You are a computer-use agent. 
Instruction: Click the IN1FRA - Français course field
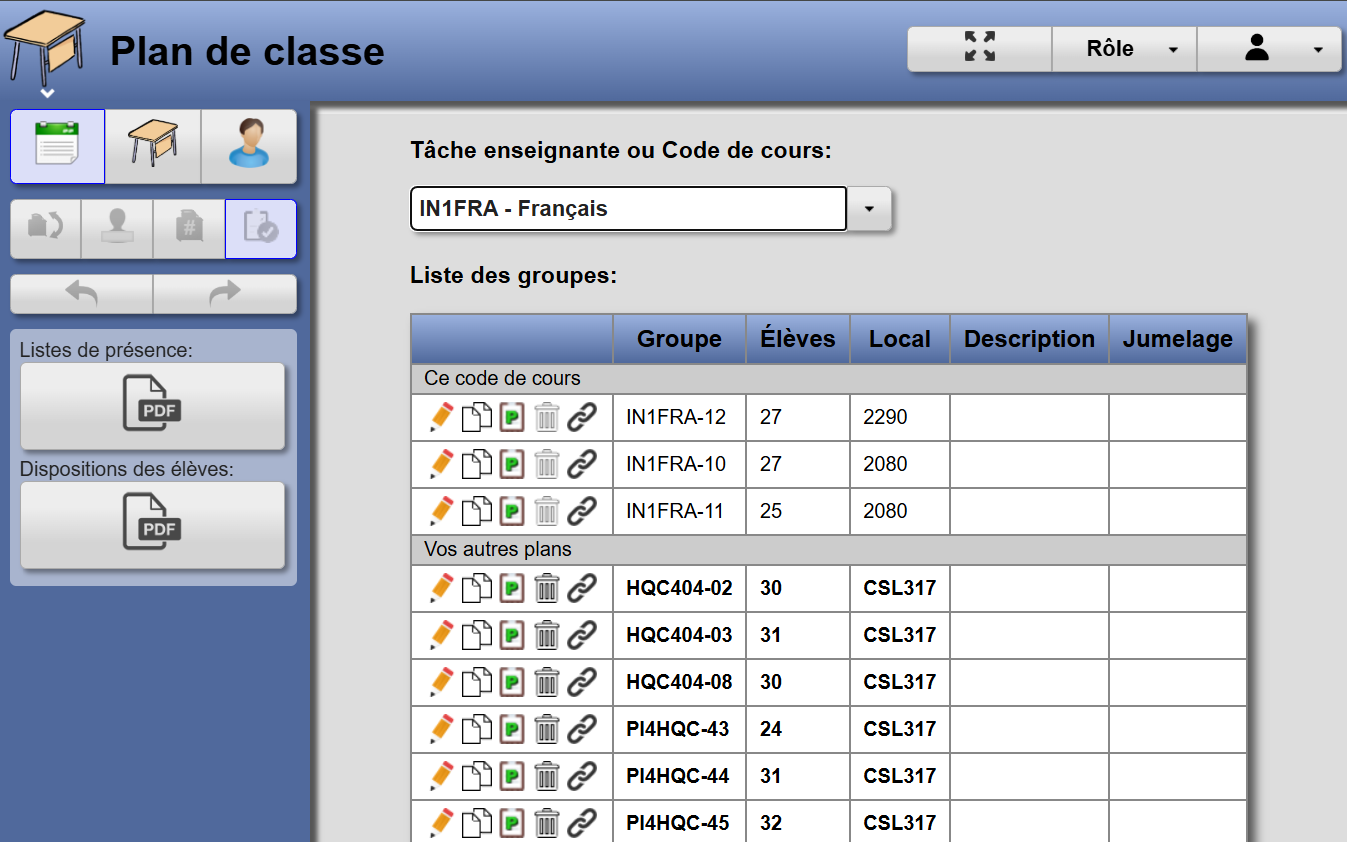tap(628, 208)
